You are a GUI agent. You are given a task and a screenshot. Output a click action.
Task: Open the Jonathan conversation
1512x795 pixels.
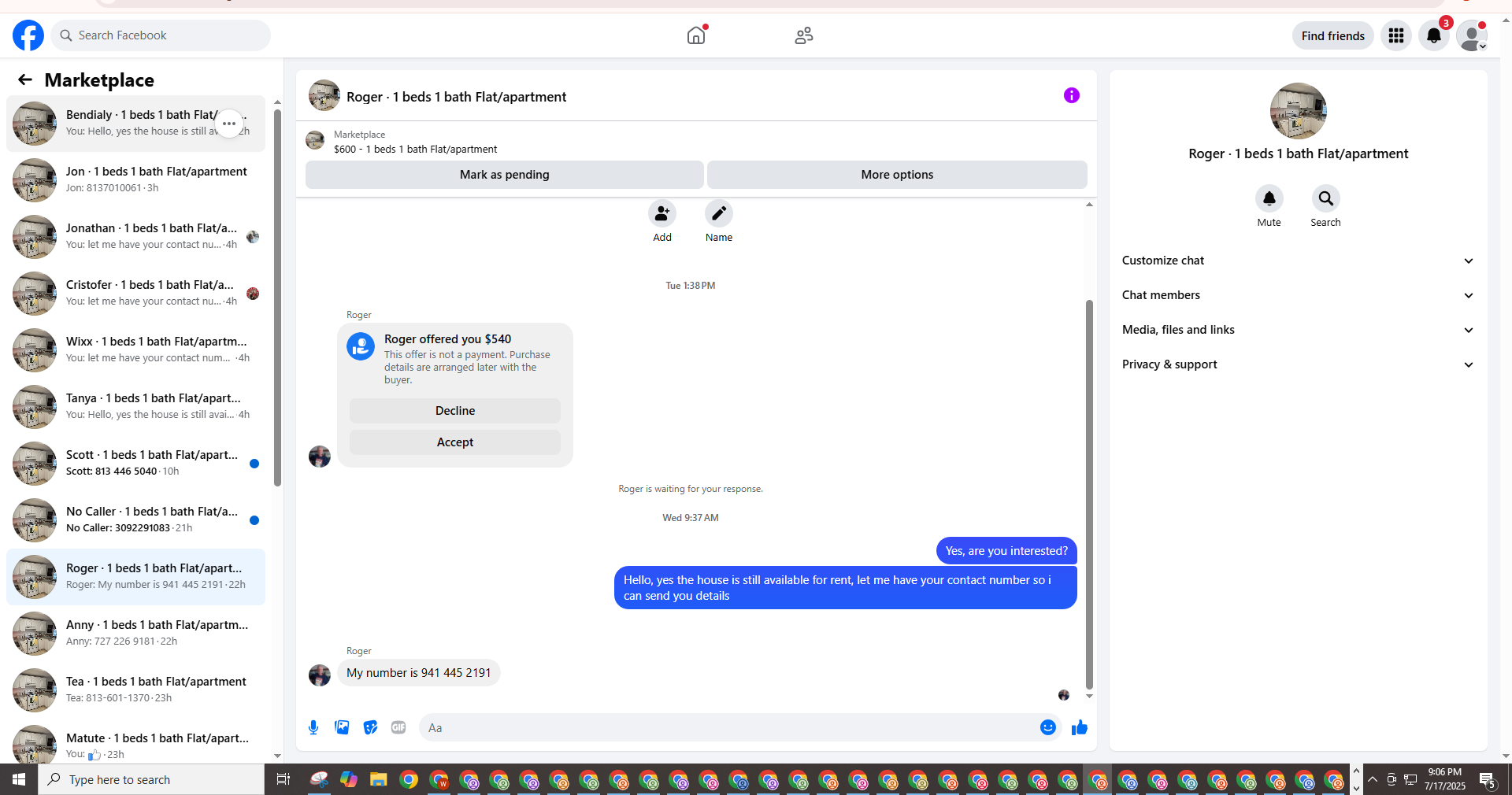[136, 237]
